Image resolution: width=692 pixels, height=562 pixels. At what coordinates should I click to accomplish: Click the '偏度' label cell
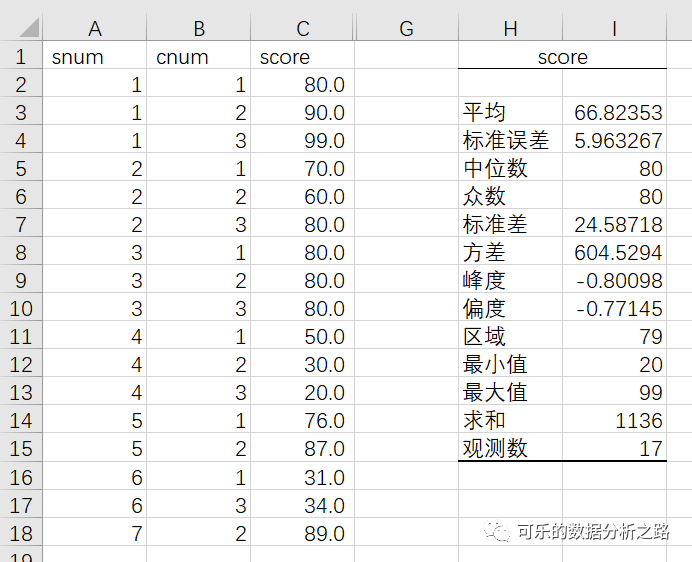click(x=510, y=308)
